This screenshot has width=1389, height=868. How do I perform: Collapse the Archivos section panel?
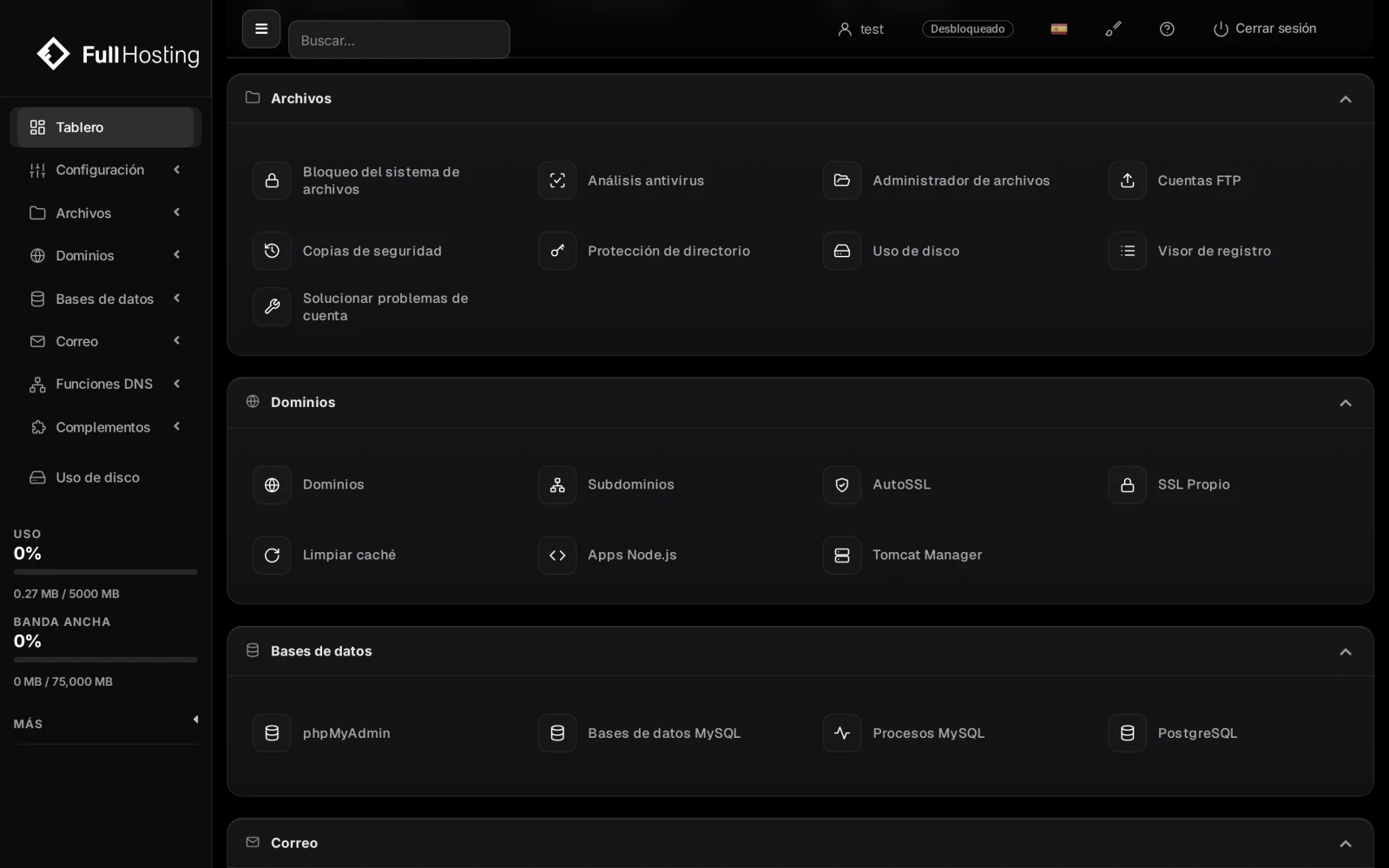pyautogui.click(x=1346, y=99)
